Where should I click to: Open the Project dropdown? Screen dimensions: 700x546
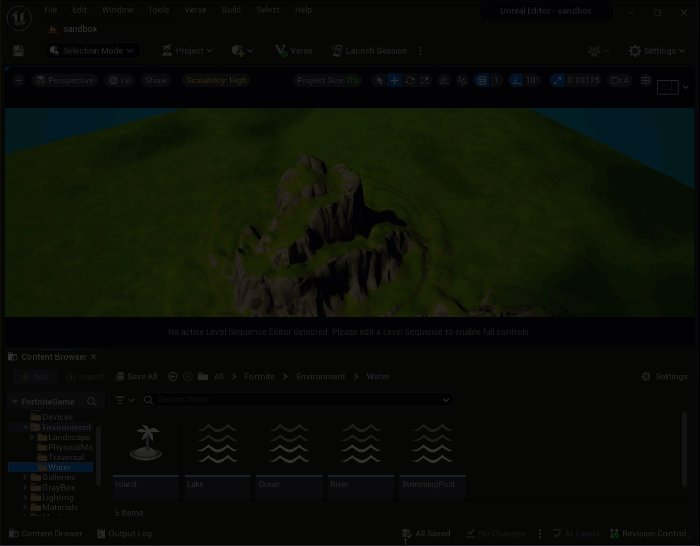[x=187, y=51]
